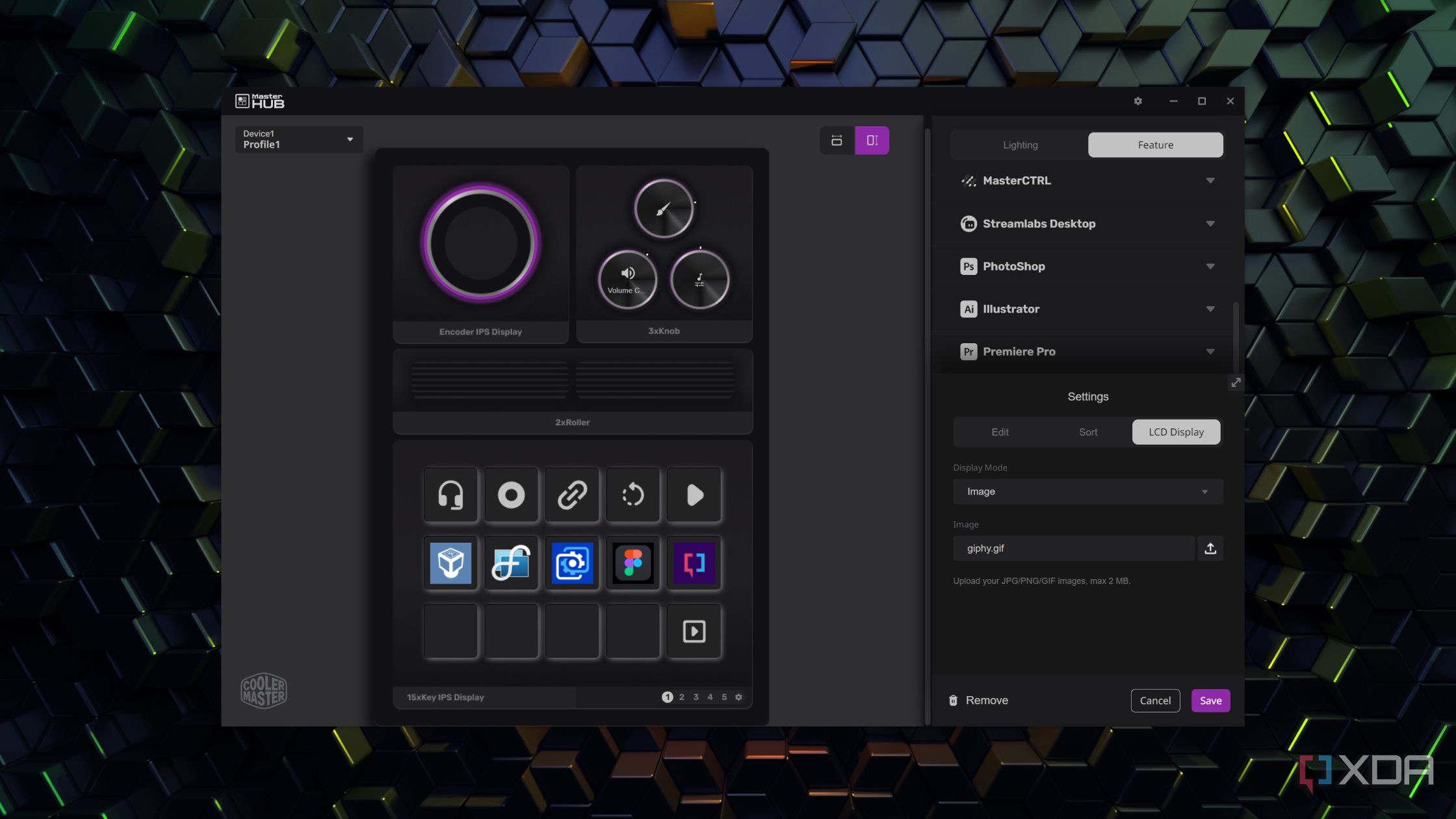The width and height of the screenshot is (1456, 819).
Task: Select the Figma key
Action: 633,563
